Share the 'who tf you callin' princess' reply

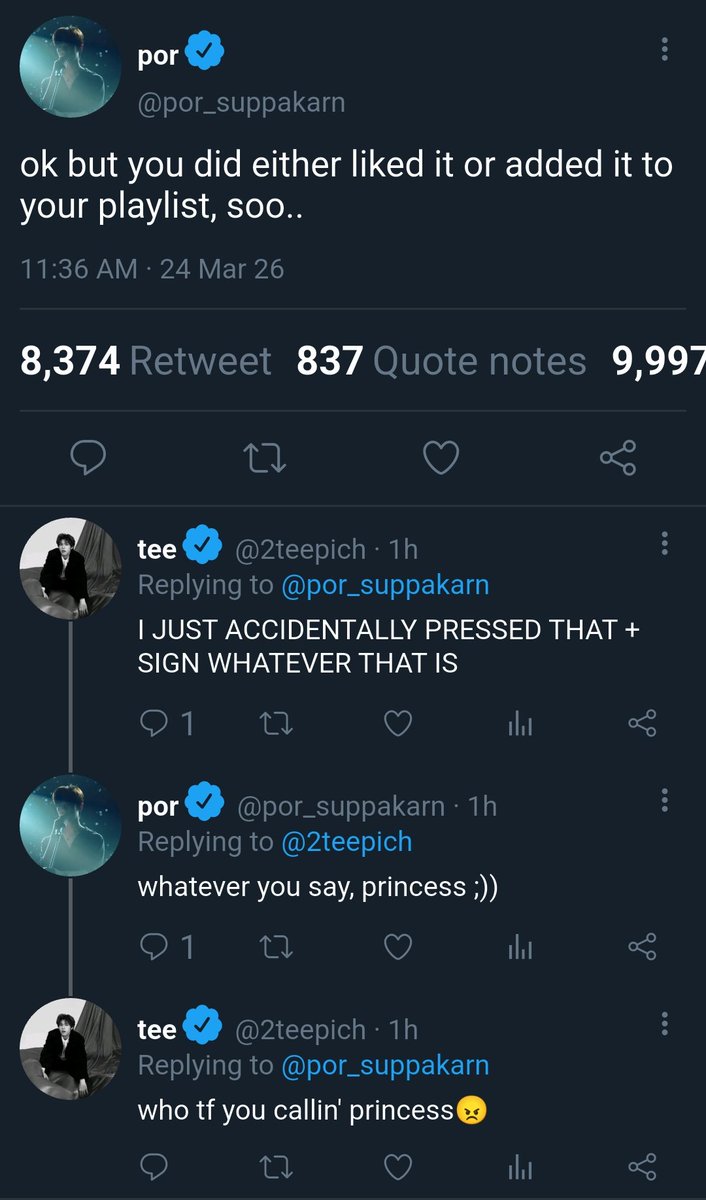pos(642,1166)
